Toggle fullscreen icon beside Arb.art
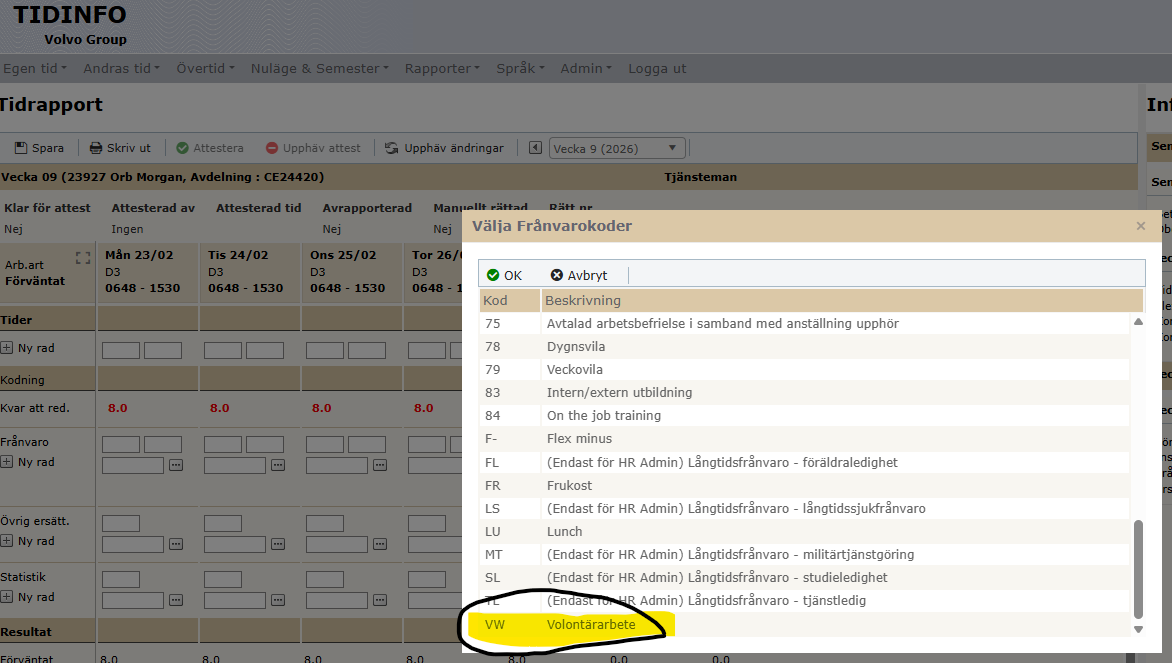This screenshot has width=1172, height=663. [83, 258]
